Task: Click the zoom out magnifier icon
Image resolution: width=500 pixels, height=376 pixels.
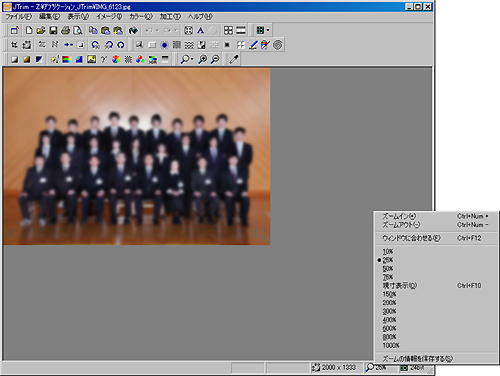Action: (215, 59)
